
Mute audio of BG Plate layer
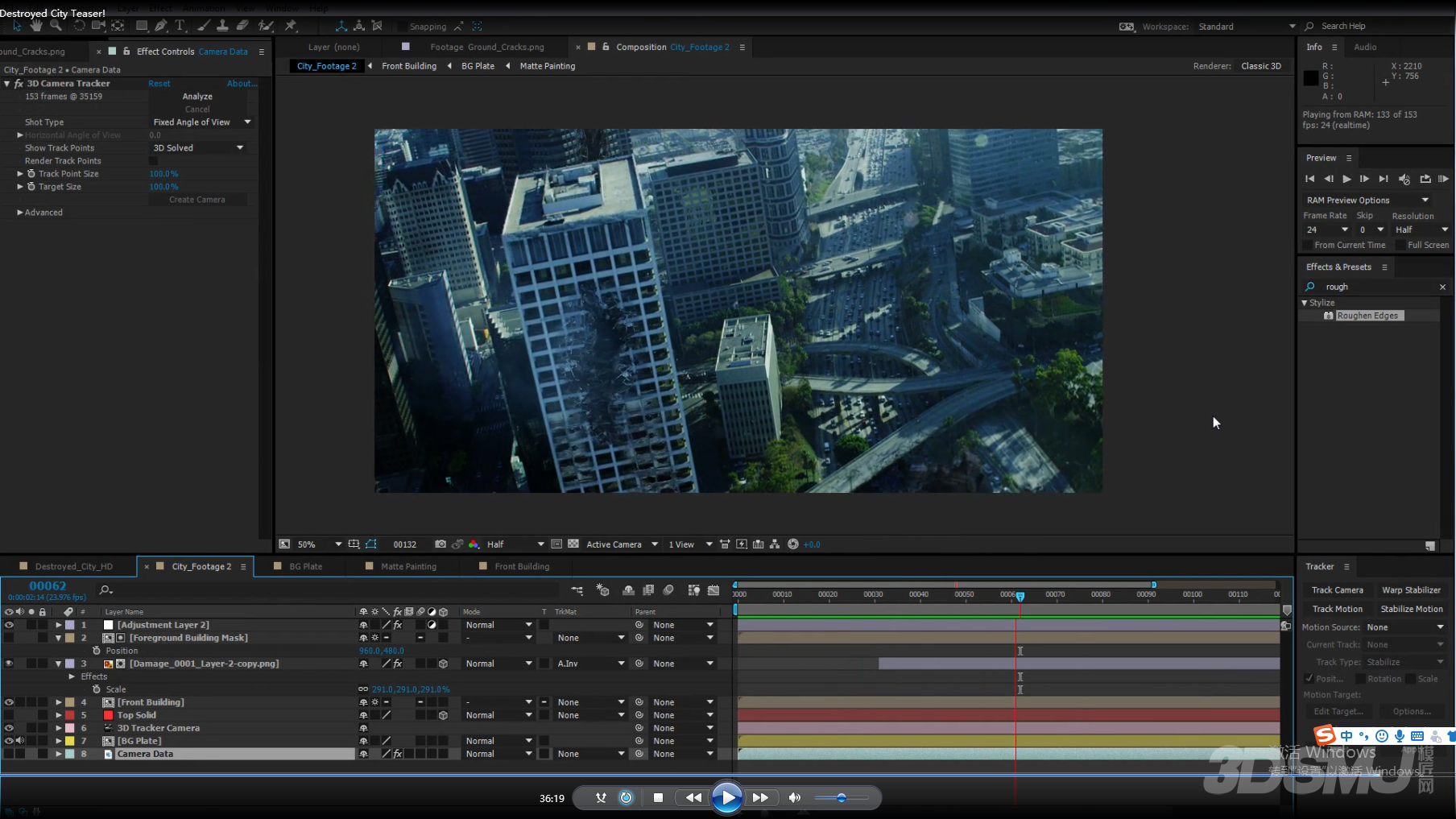(x=20, y=741)
